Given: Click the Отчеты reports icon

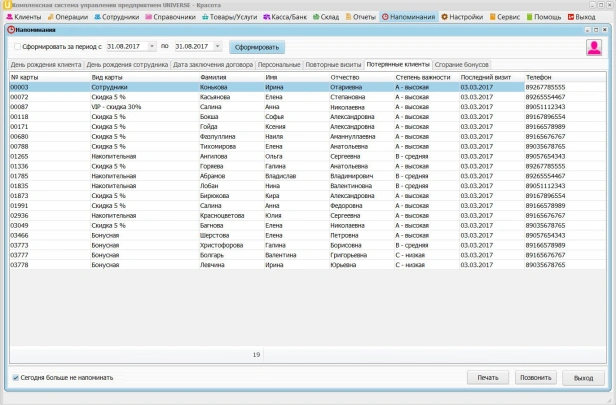Looking at the screenshot, I should pyautogui.click(x=348, y=17).
